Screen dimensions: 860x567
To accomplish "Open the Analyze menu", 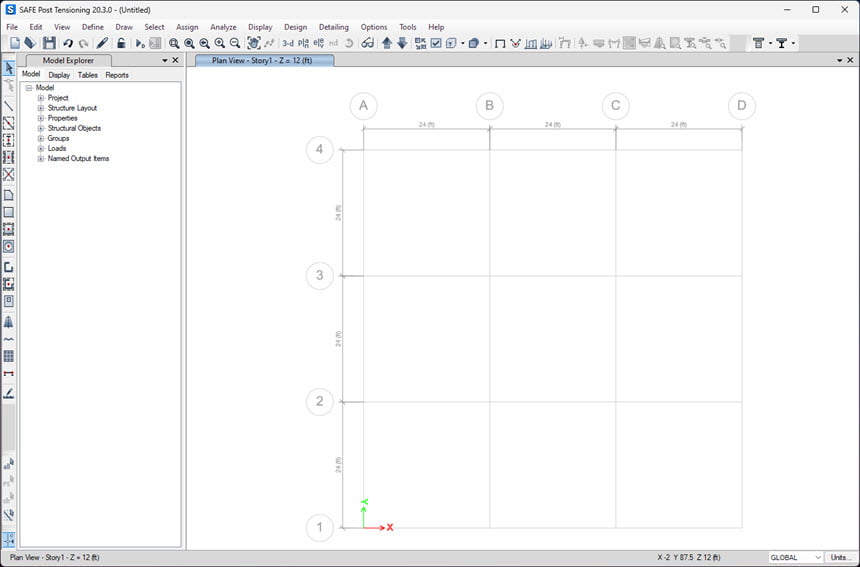I will (223, 27).
